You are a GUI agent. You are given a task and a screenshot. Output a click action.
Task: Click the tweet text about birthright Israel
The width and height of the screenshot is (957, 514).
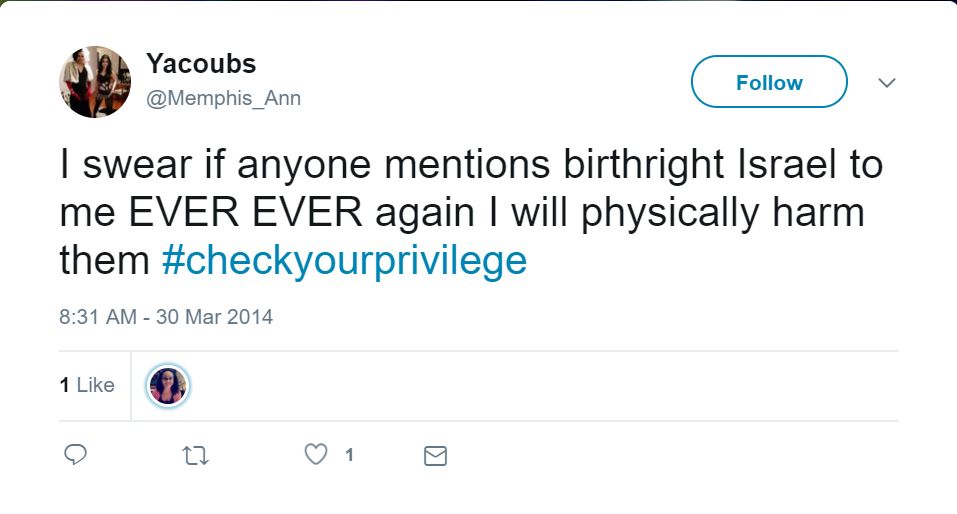click(470, 165)
